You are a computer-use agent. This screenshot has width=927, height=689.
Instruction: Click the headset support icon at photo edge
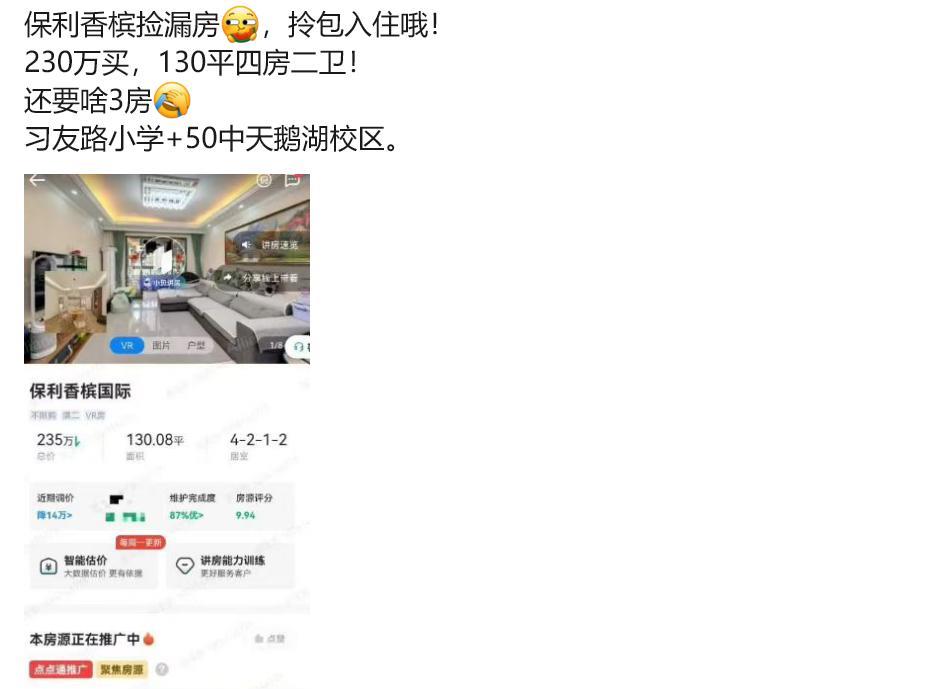(299, 347)
